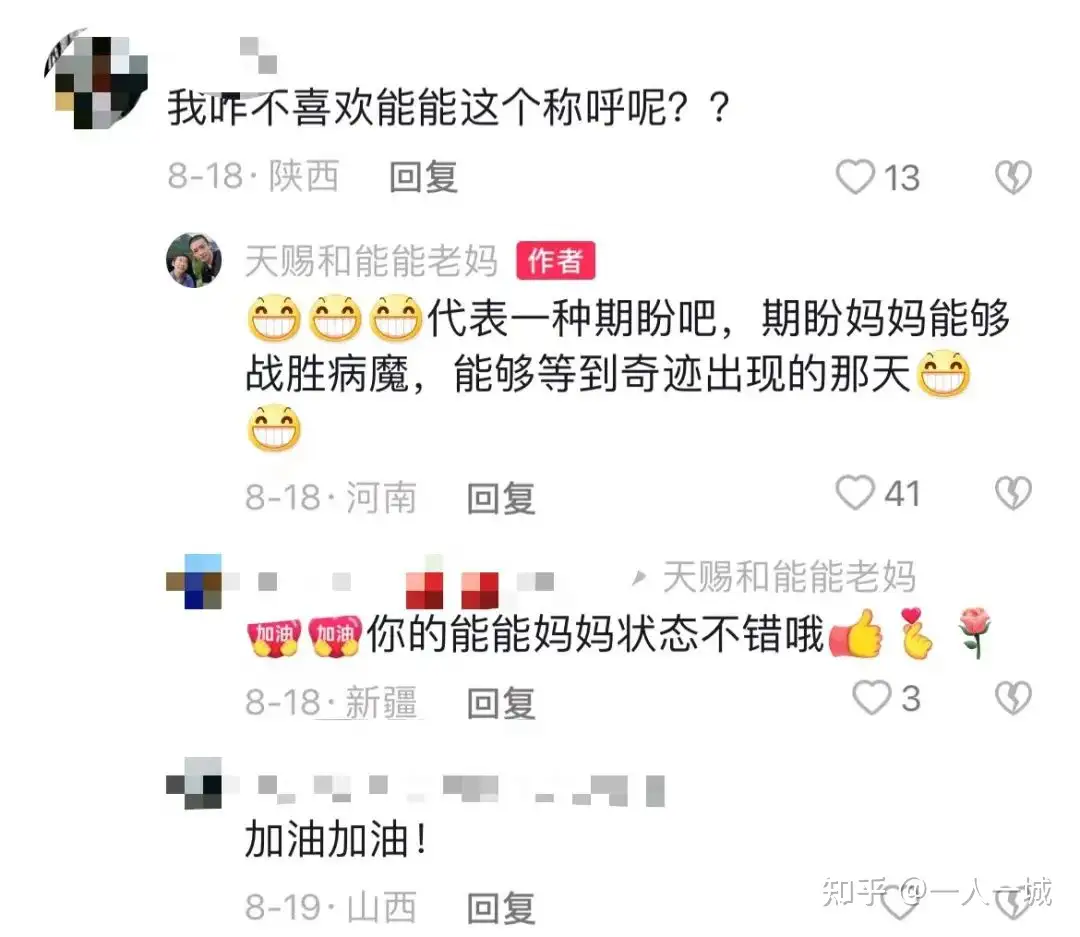
Task: Like the 陕西 comment with 13 likes
Action: 855,177
